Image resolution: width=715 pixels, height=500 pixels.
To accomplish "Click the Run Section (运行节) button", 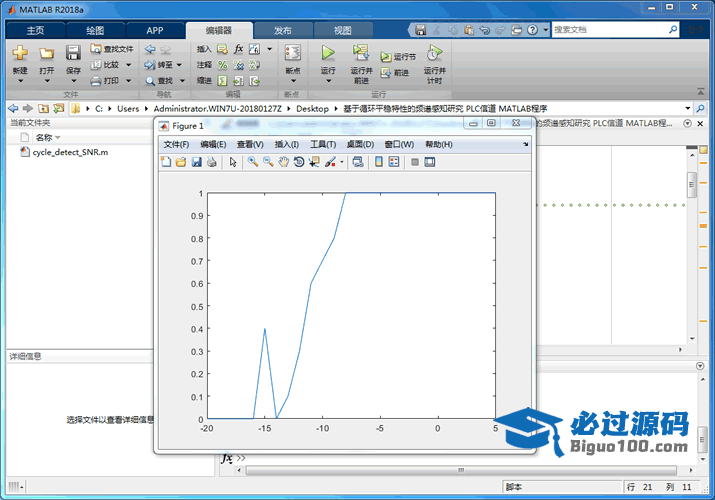I will click(x=398, y=57).
